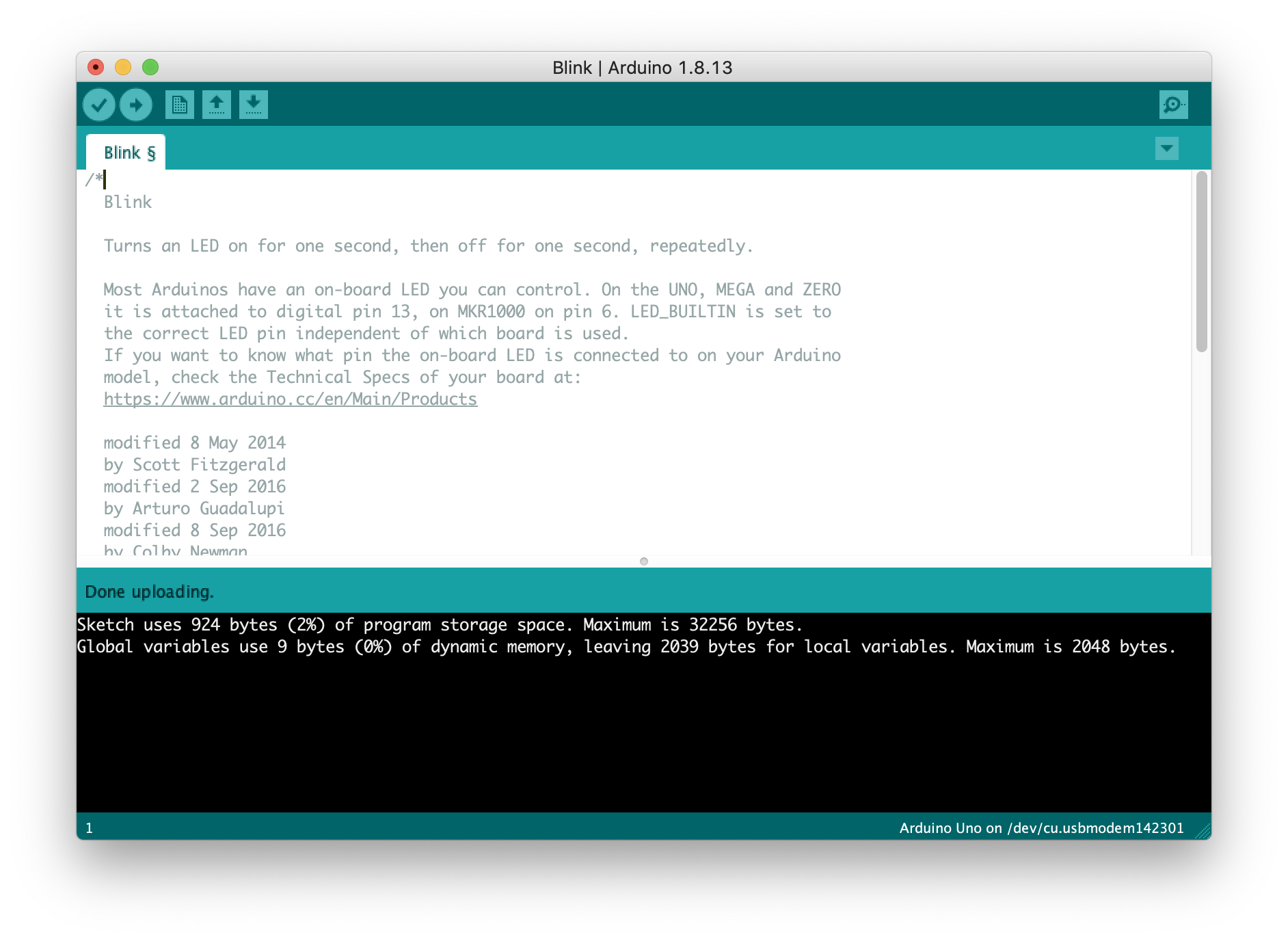This screenshot has height=941, width=1288.
Task: Save the sketch with the down-arrow icon
Action: pyautogui.click(x=254, y=105)
